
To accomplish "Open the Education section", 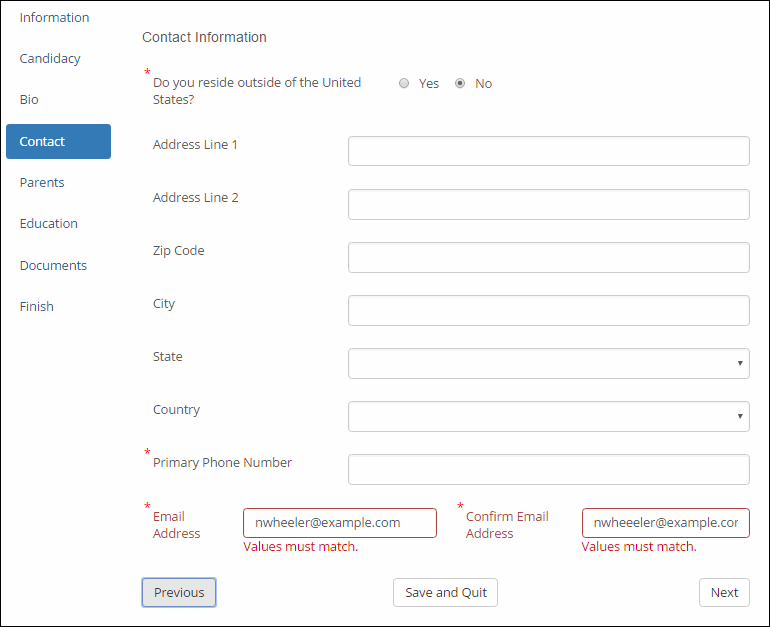I will 48,224.
